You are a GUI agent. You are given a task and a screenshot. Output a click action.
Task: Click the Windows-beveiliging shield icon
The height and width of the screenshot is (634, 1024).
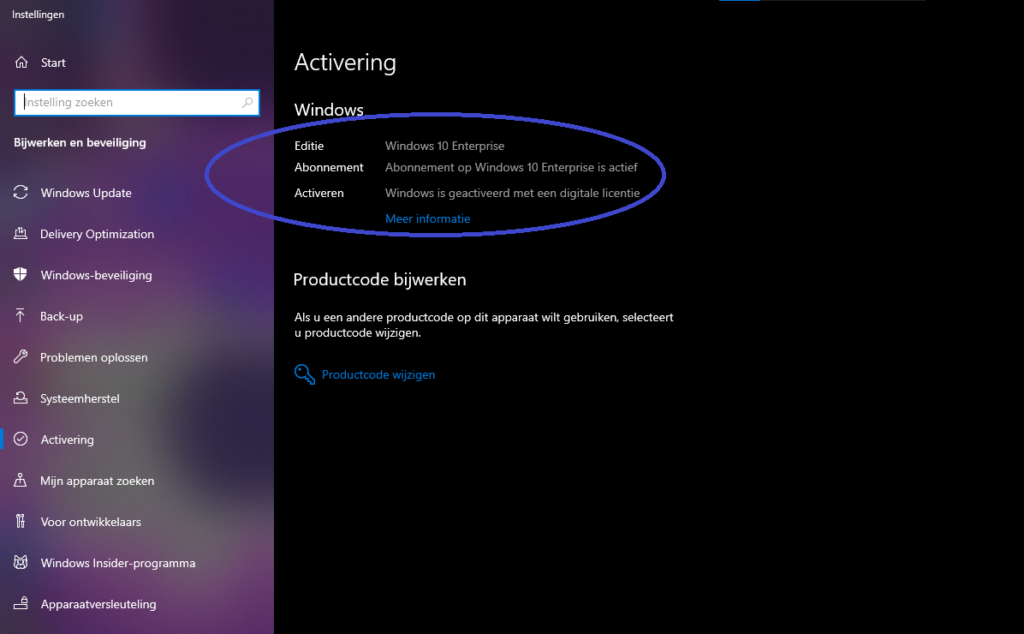tap(21, 274)
